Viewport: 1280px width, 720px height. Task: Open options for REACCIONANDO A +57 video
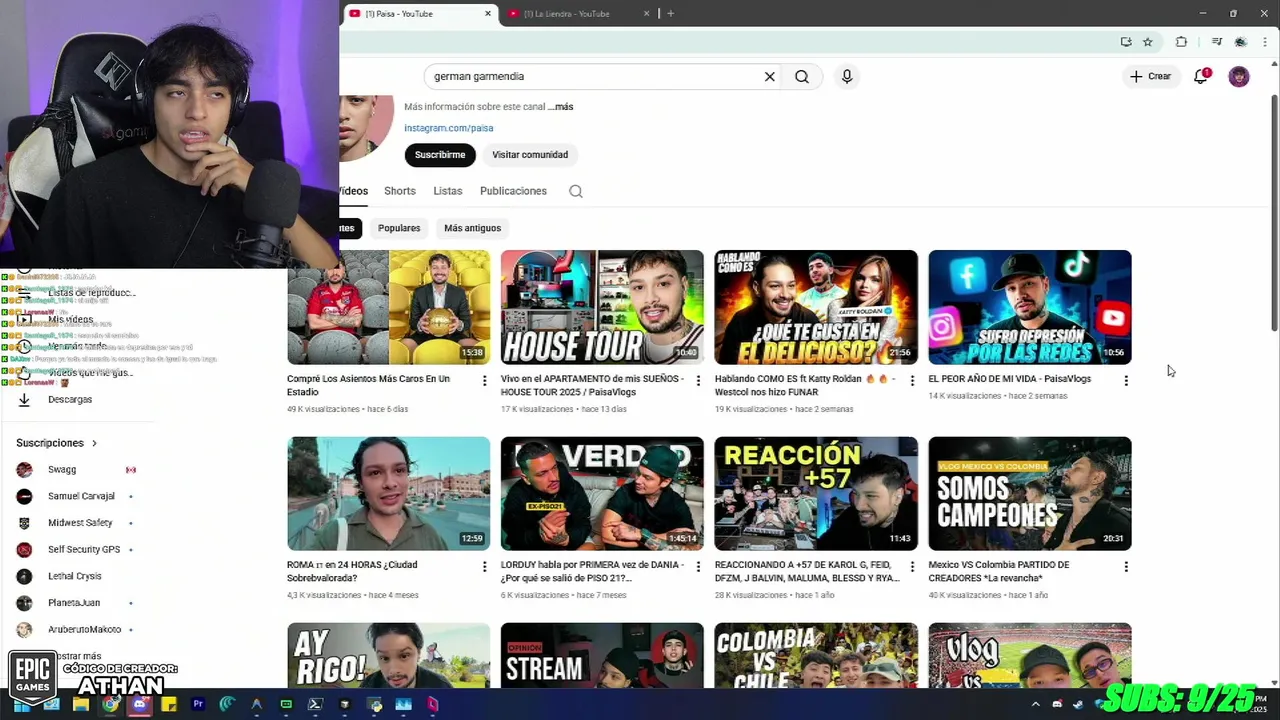click(912, 567)
